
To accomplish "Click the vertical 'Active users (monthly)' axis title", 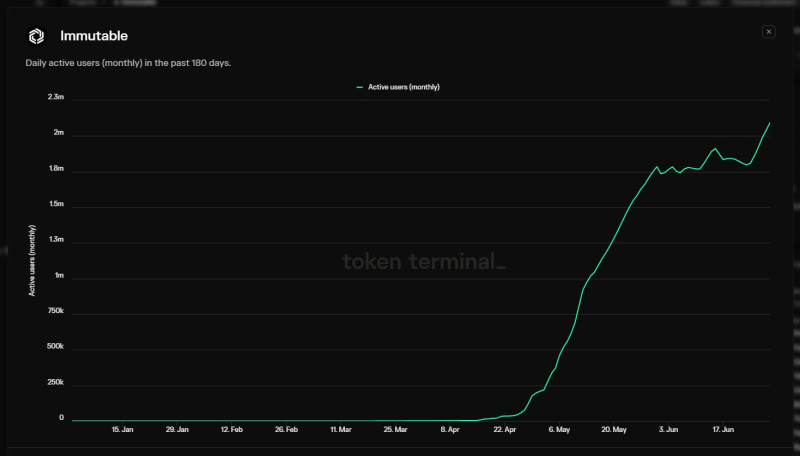I will pyautogui.click(x=32, y=260).
